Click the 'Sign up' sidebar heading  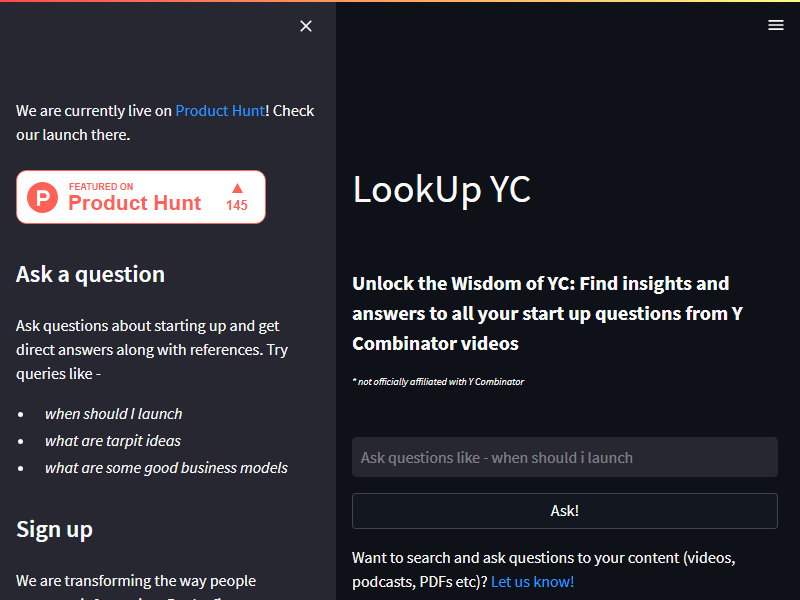54,530
